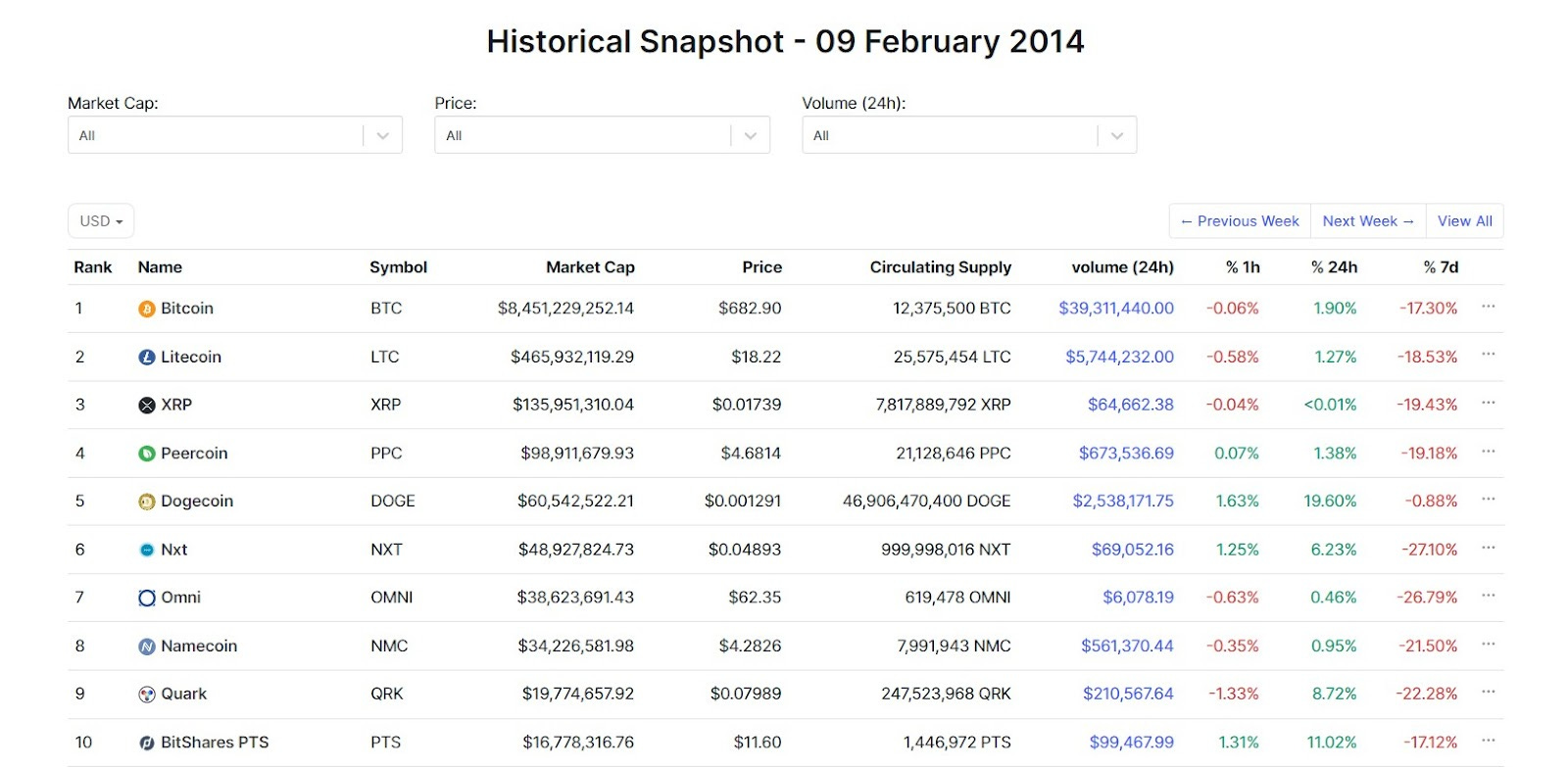Go to Next Week snapshot
This screenshot has width=1568, height=767.
click(1368, 221)
